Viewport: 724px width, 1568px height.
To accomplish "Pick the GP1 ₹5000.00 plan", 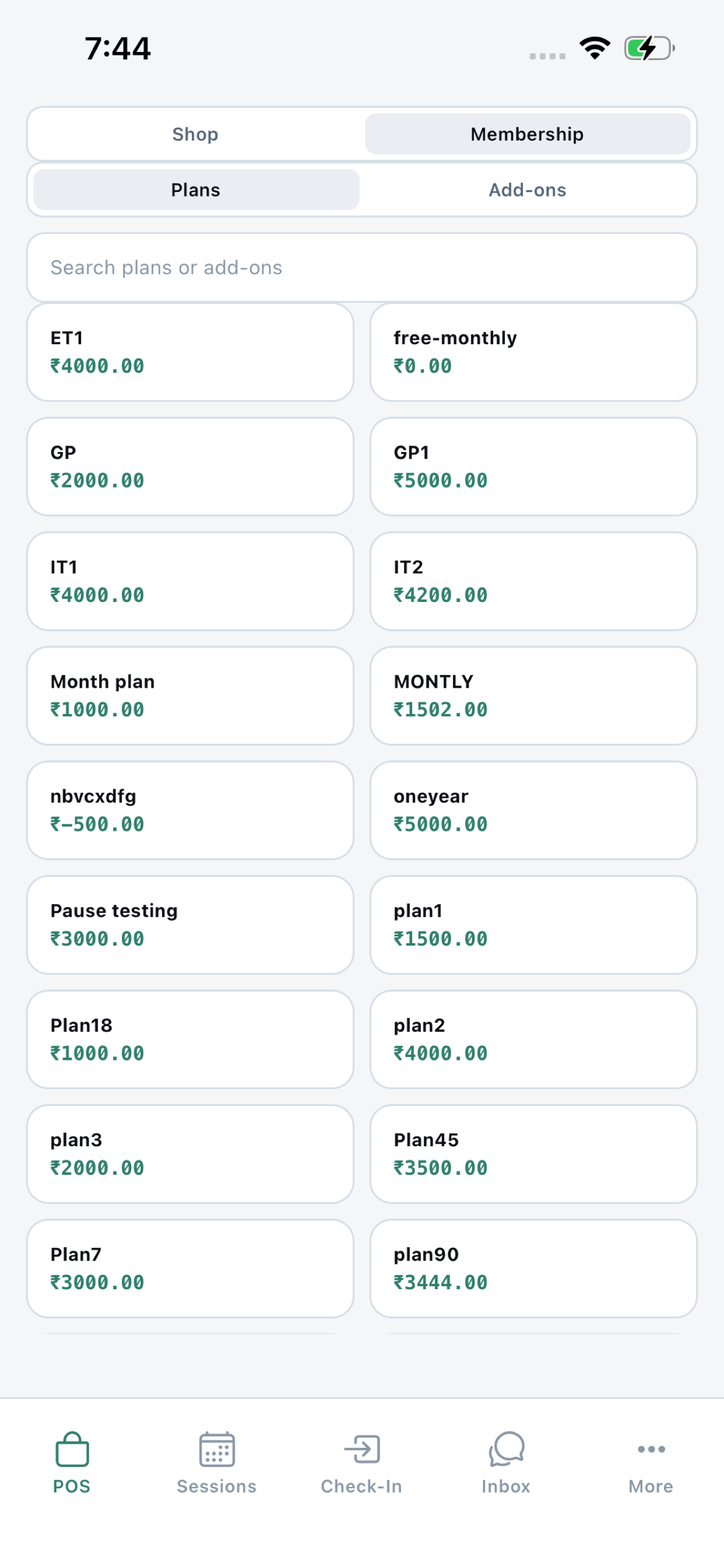I will [533, 467].
